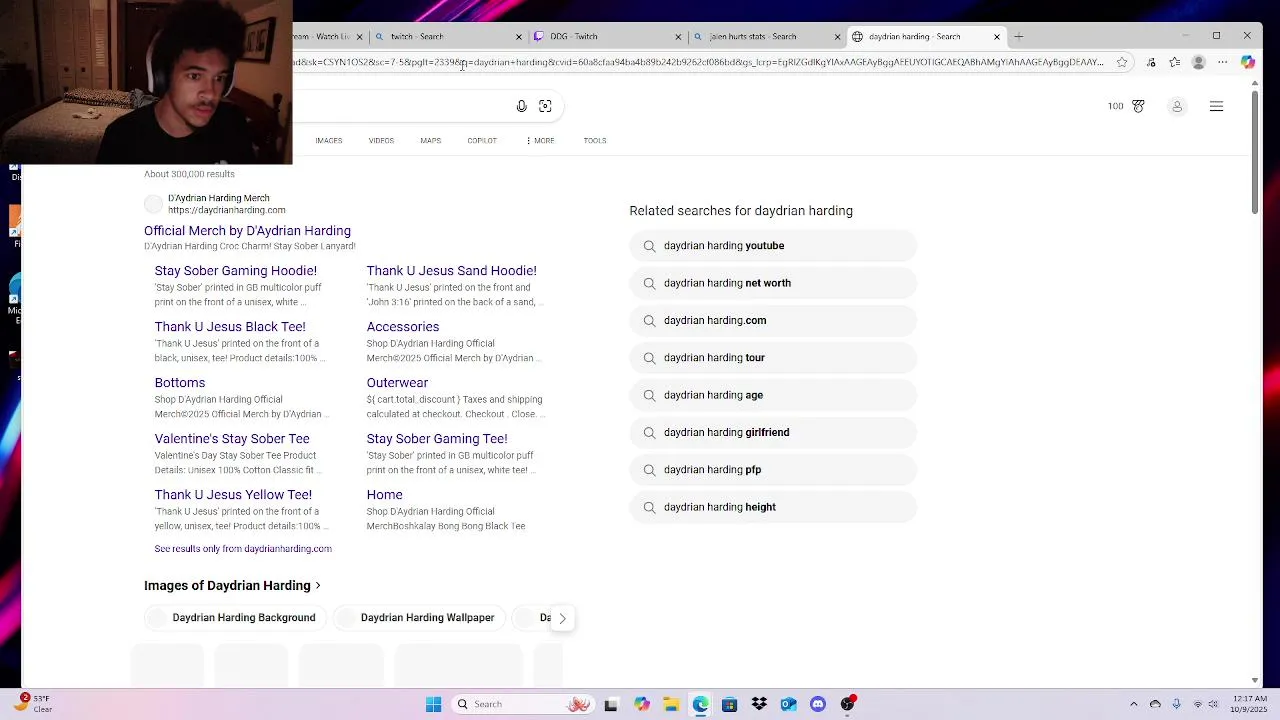The image size is (1280, 720).
Task: Add this page to favorites star
Action: click(x=1122, y=62)
